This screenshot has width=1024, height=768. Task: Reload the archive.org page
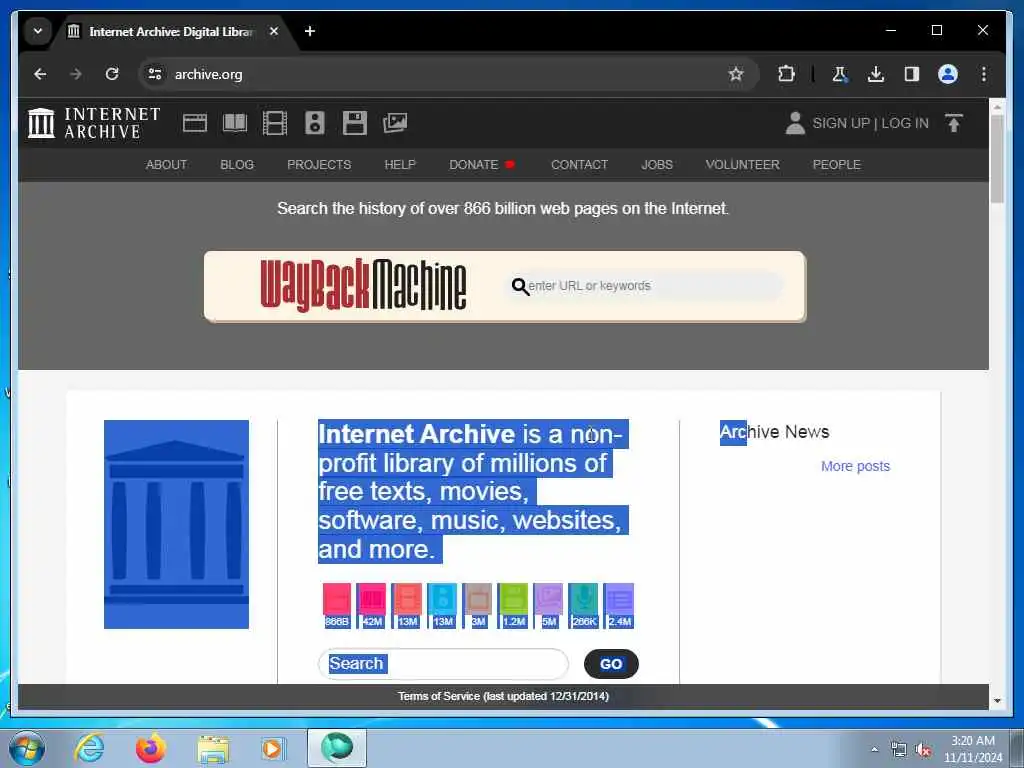(x=112, y=74)
